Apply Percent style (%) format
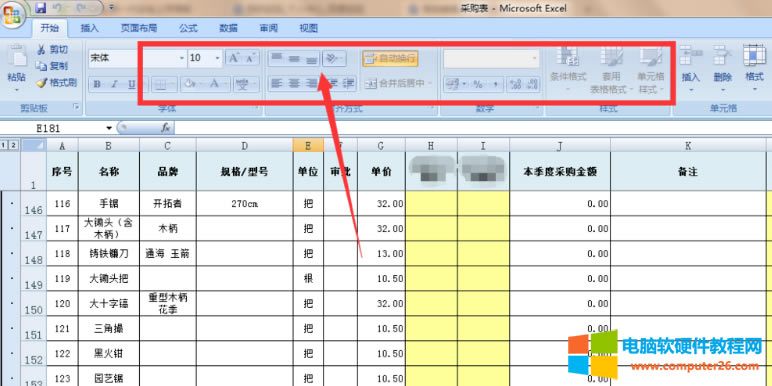 coord(478,84)
